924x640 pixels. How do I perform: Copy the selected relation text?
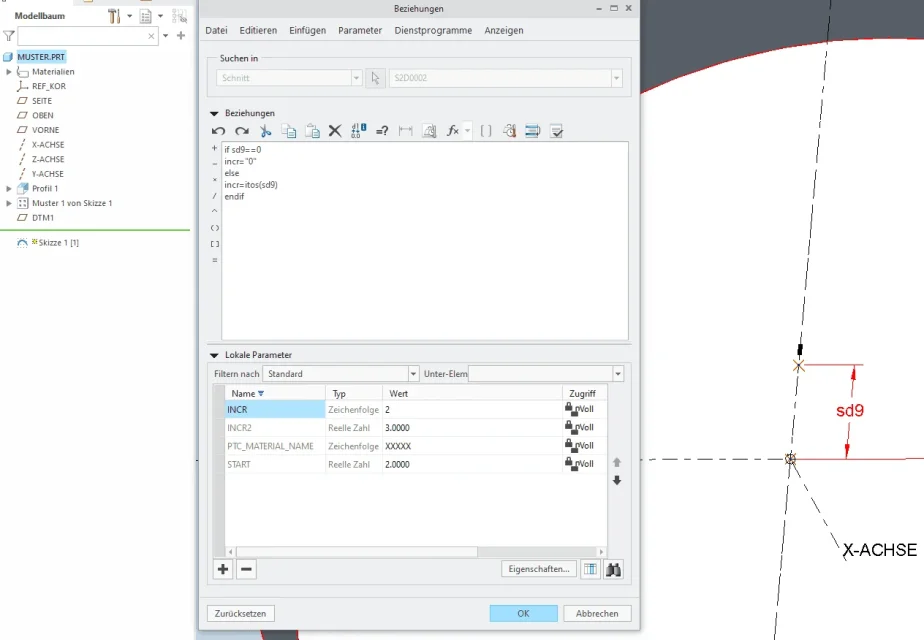point(289,131)
